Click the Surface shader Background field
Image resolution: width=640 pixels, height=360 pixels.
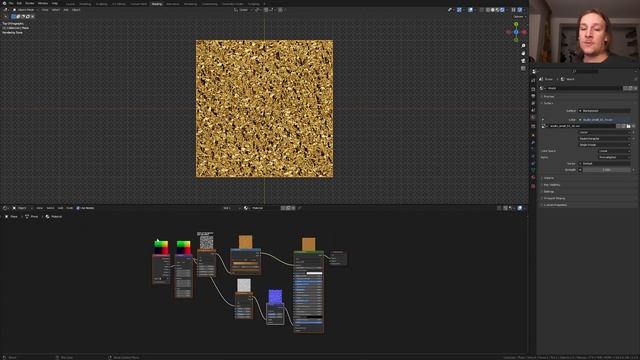coord(604,111)
